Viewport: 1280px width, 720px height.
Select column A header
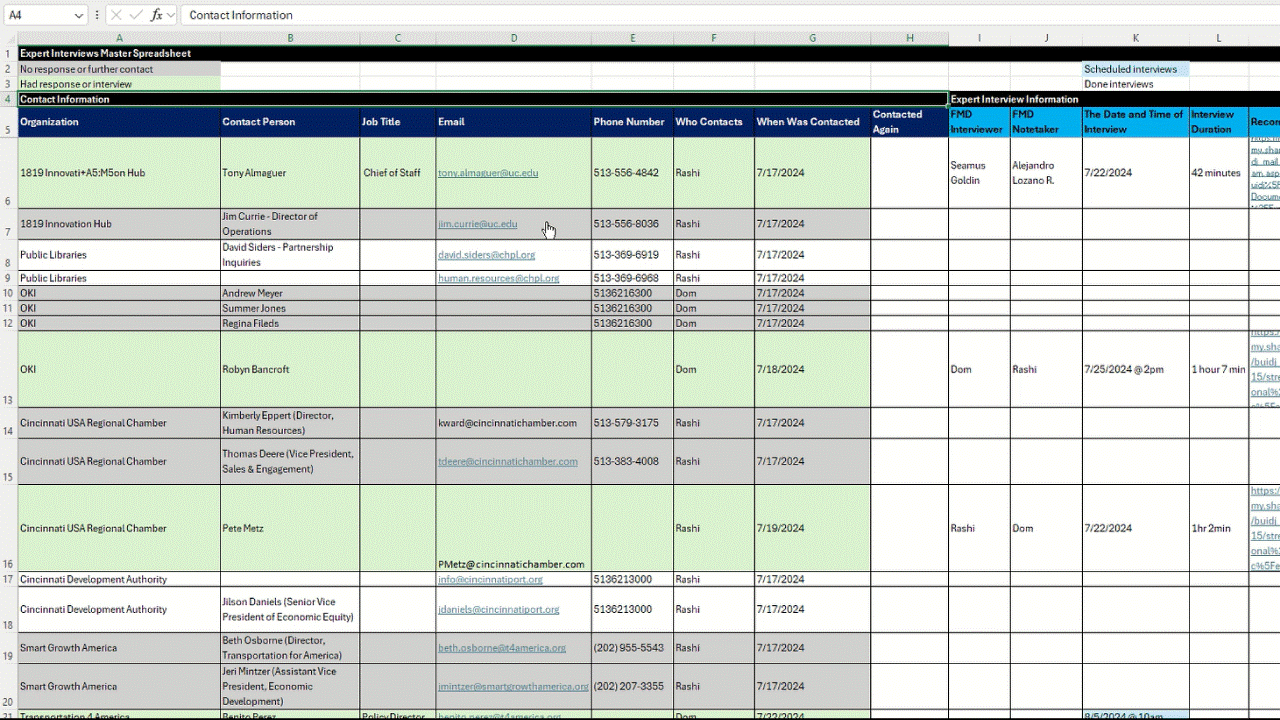click(x=119, y=38)
